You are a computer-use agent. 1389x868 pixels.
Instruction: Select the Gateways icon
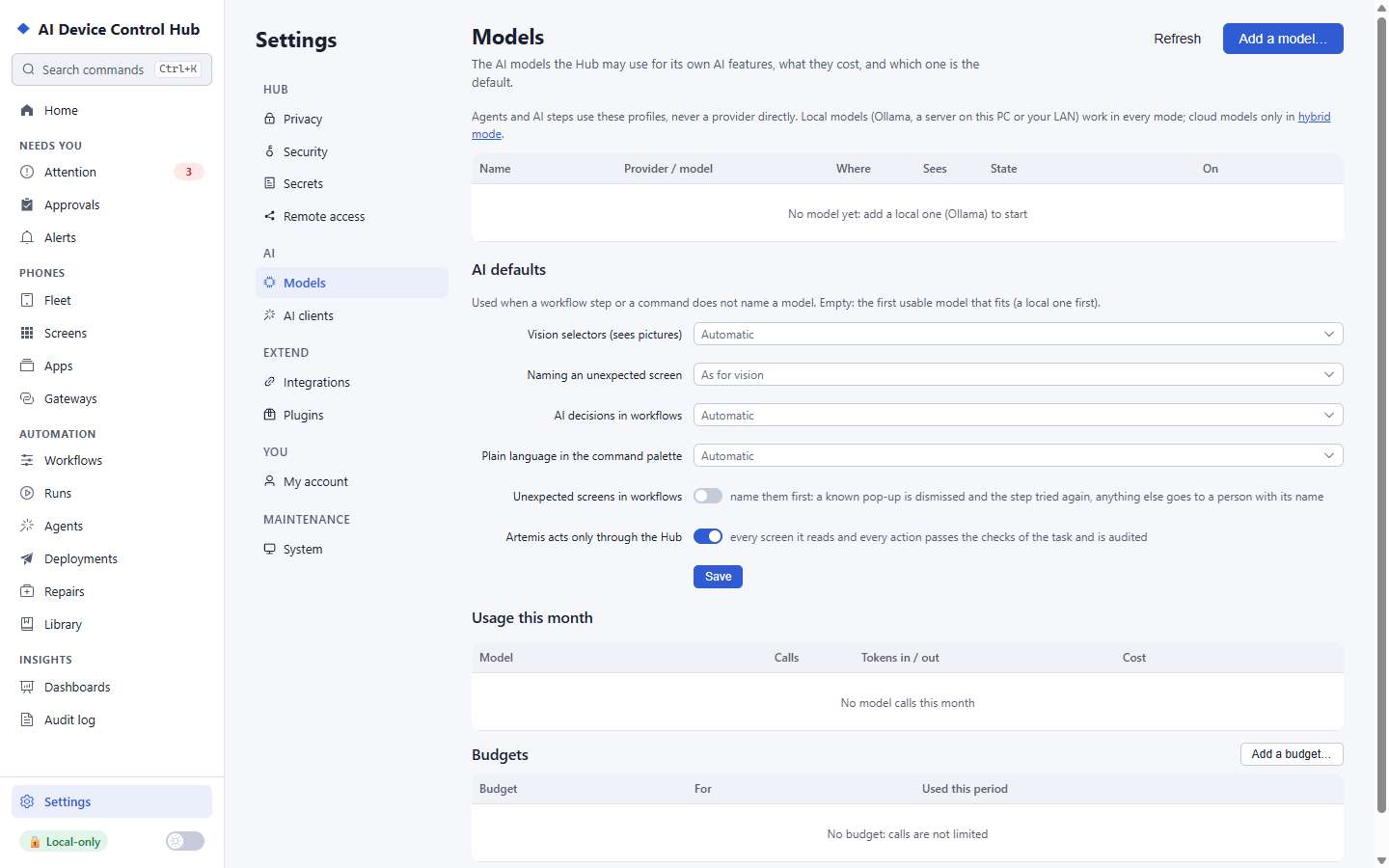click(x=27, y=399)
